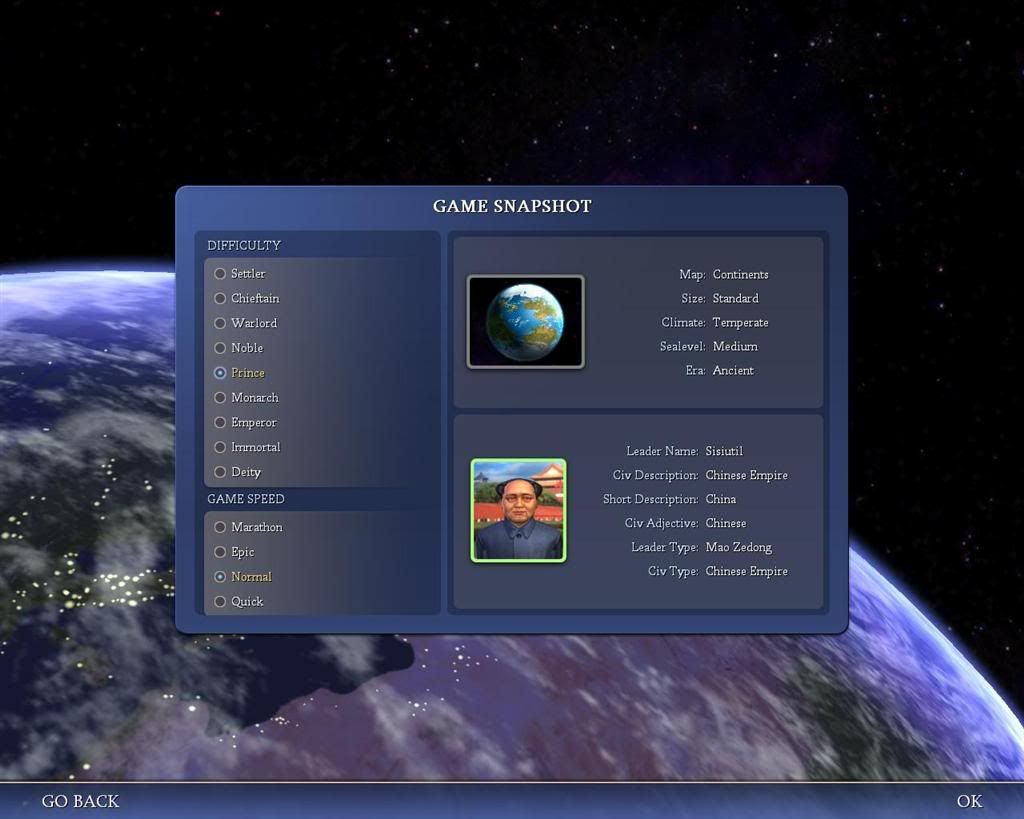Click the GO BACK button
1024x819 pixels.
tap(80, 801)
